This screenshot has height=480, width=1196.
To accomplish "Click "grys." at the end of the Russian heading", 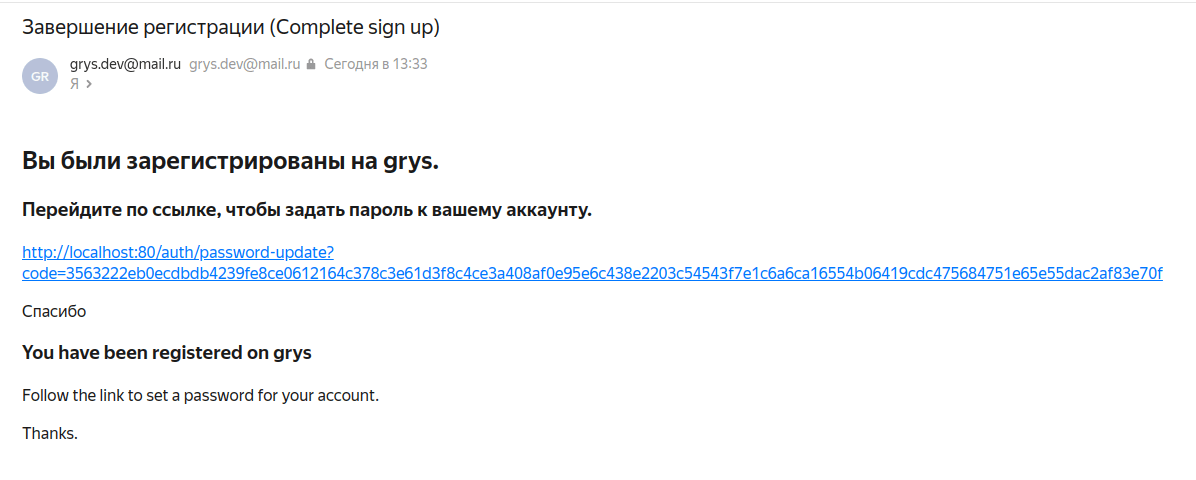I will (411, 160).
